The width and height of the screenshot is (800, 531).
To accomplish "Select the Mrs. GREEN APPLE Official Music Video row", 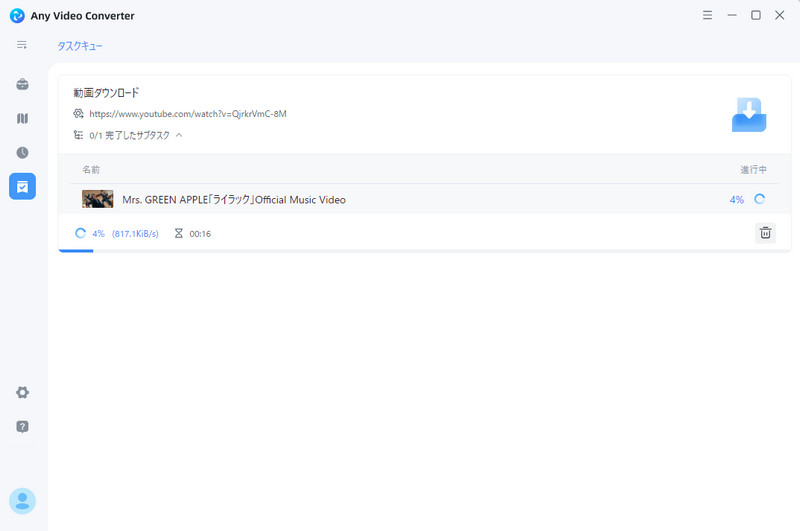I will [424, 199].
